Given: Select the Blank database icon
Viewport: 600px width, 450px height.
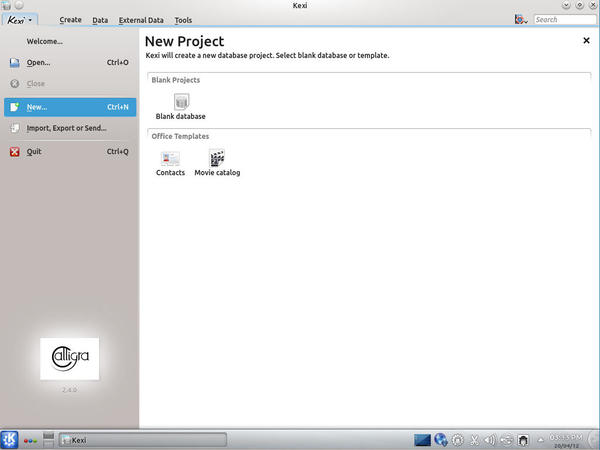Looking at the screenshot, I should (181, 102).
